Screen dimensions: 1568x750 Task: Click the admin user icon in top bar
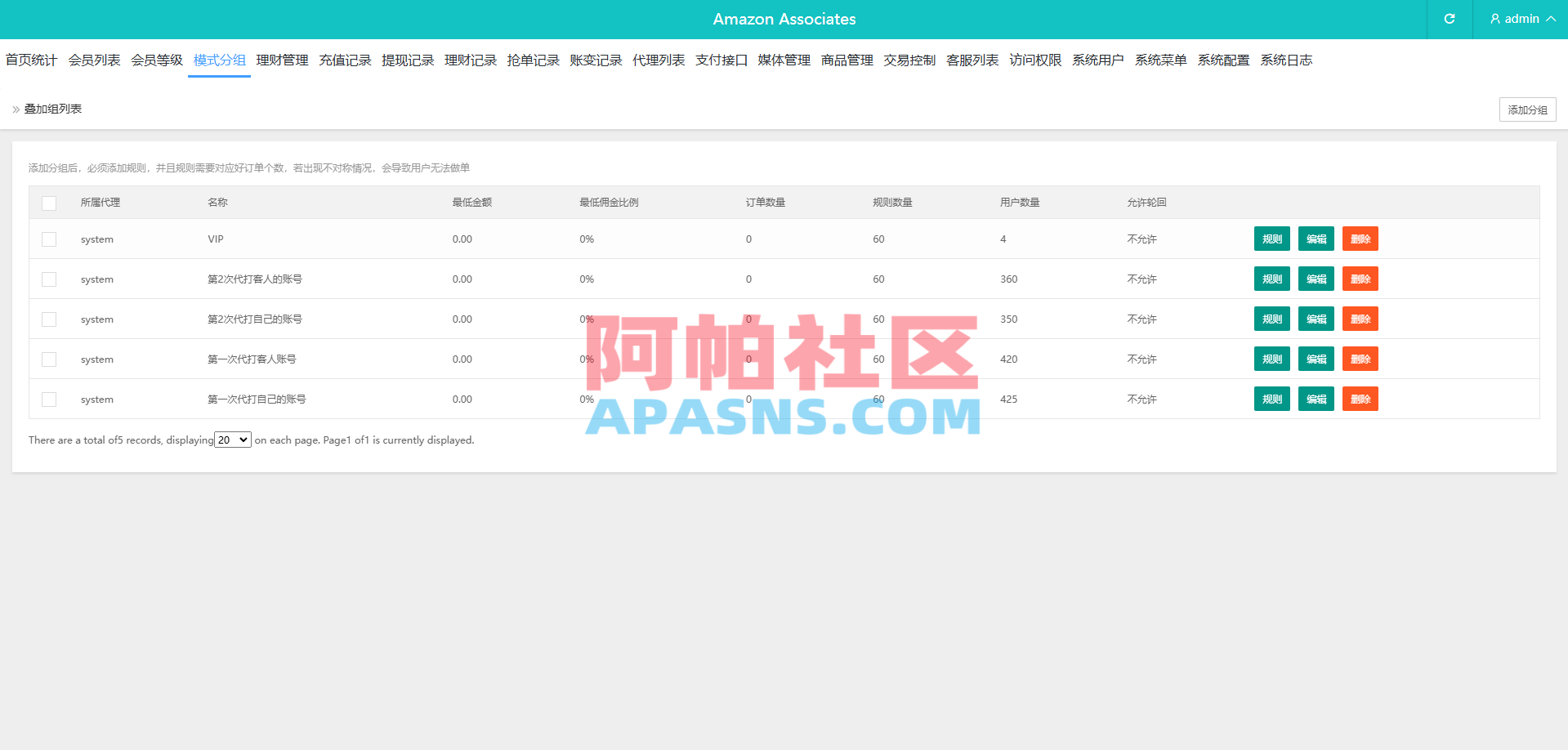point(1494,19)
